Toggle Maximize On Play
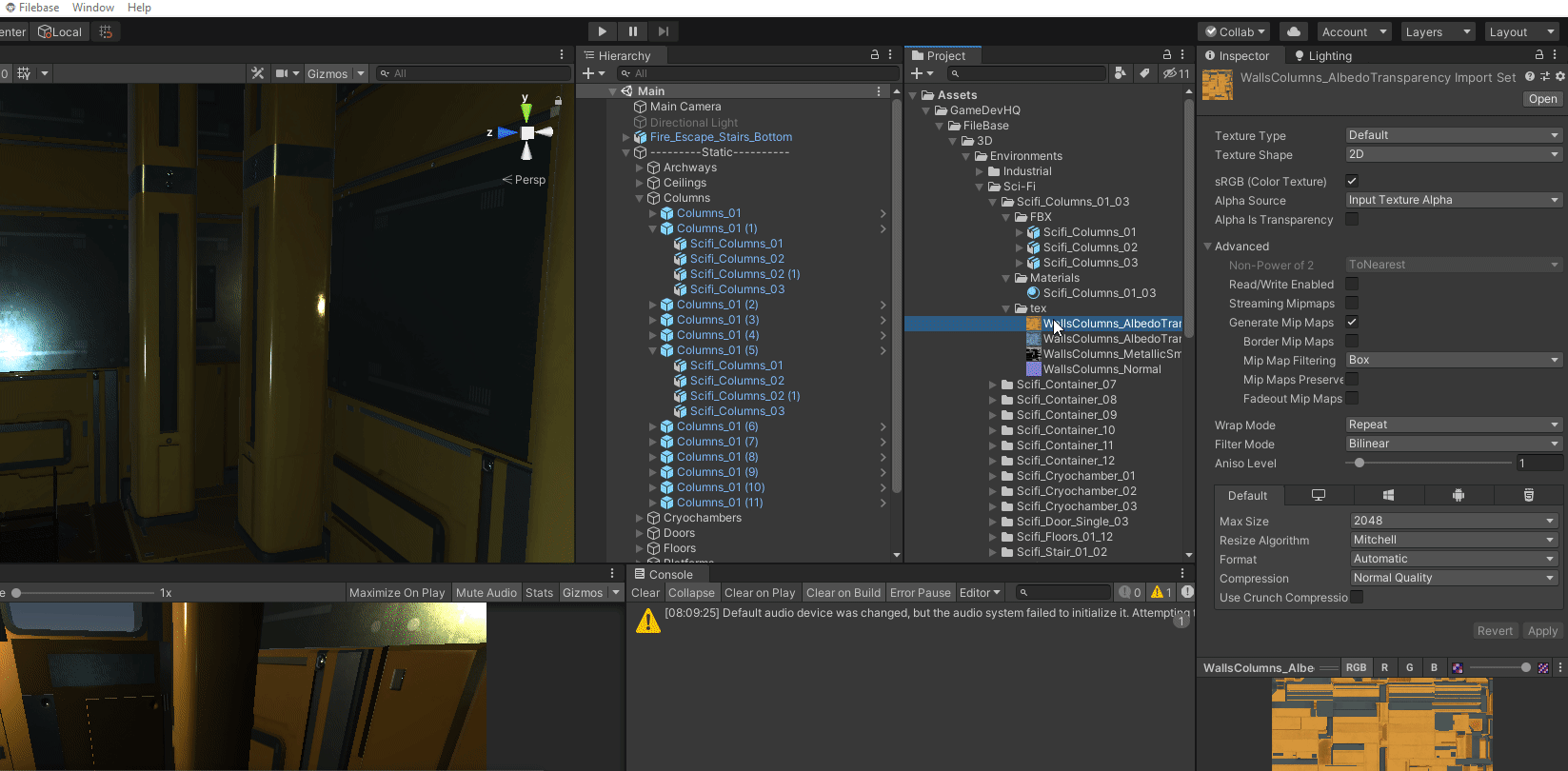This screenshot has height=771, width=1568. [x=397, y=592]
